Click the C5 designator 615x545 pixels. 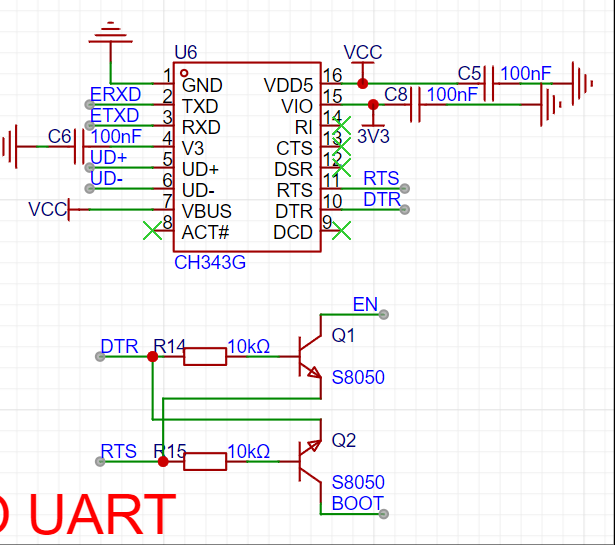[469, 74]
